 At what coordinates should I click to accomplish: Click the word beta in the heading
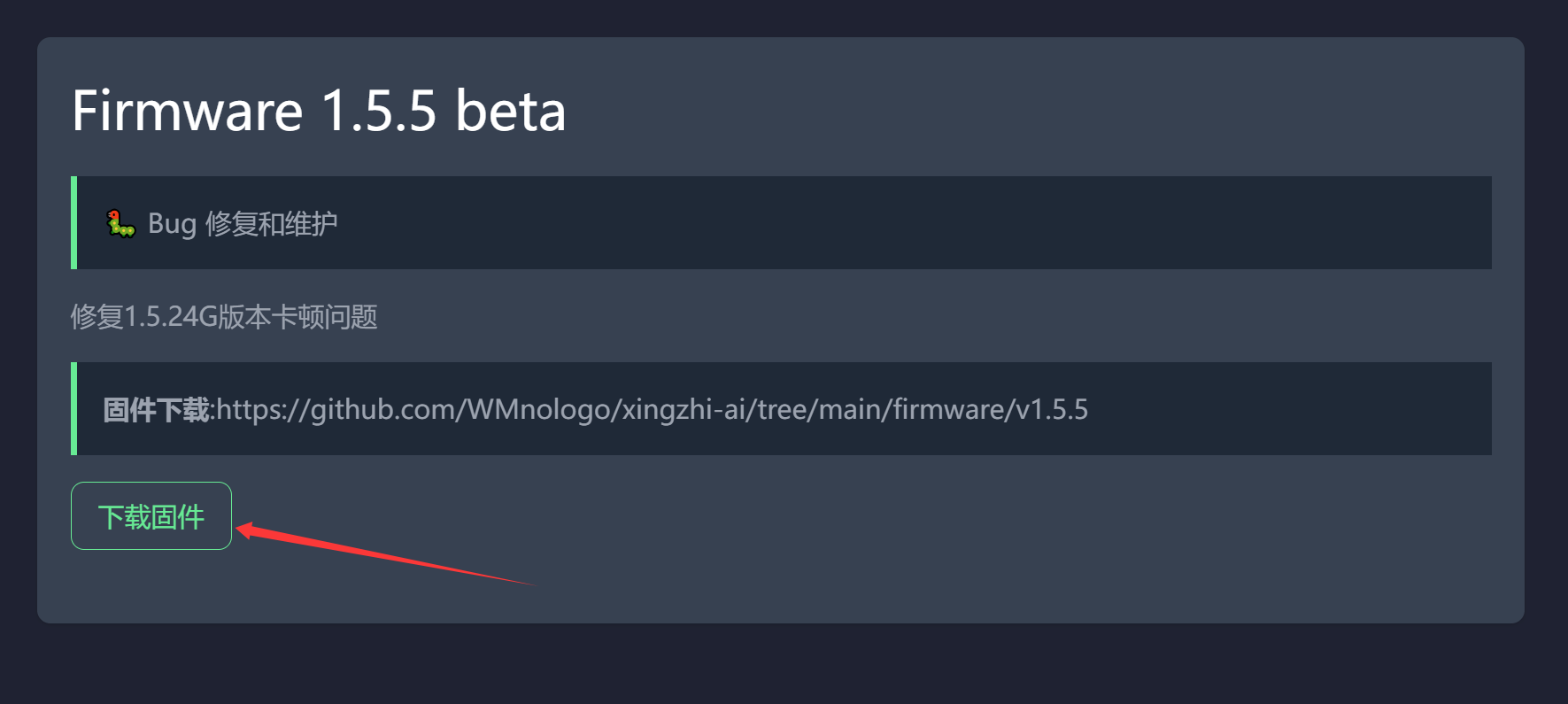point(511,112)
